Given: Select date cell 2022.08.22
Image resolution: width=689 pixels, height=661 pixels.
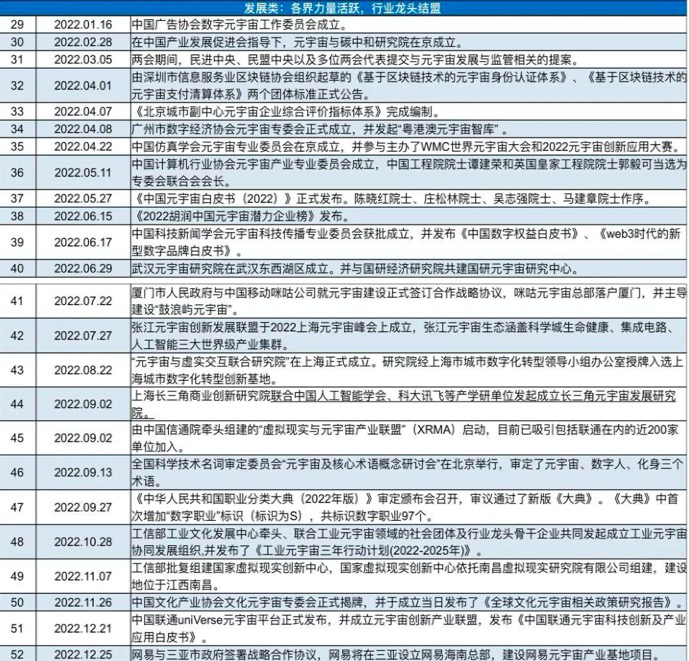Looking at the screenshot, I should (x=83, y=370).
